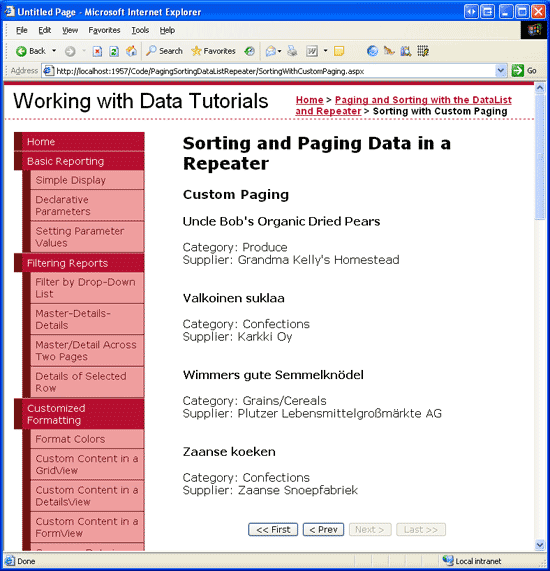Click the History toolbar icon
The width and height of the screenshot is (550, 571).
click(x=250, y=51)
